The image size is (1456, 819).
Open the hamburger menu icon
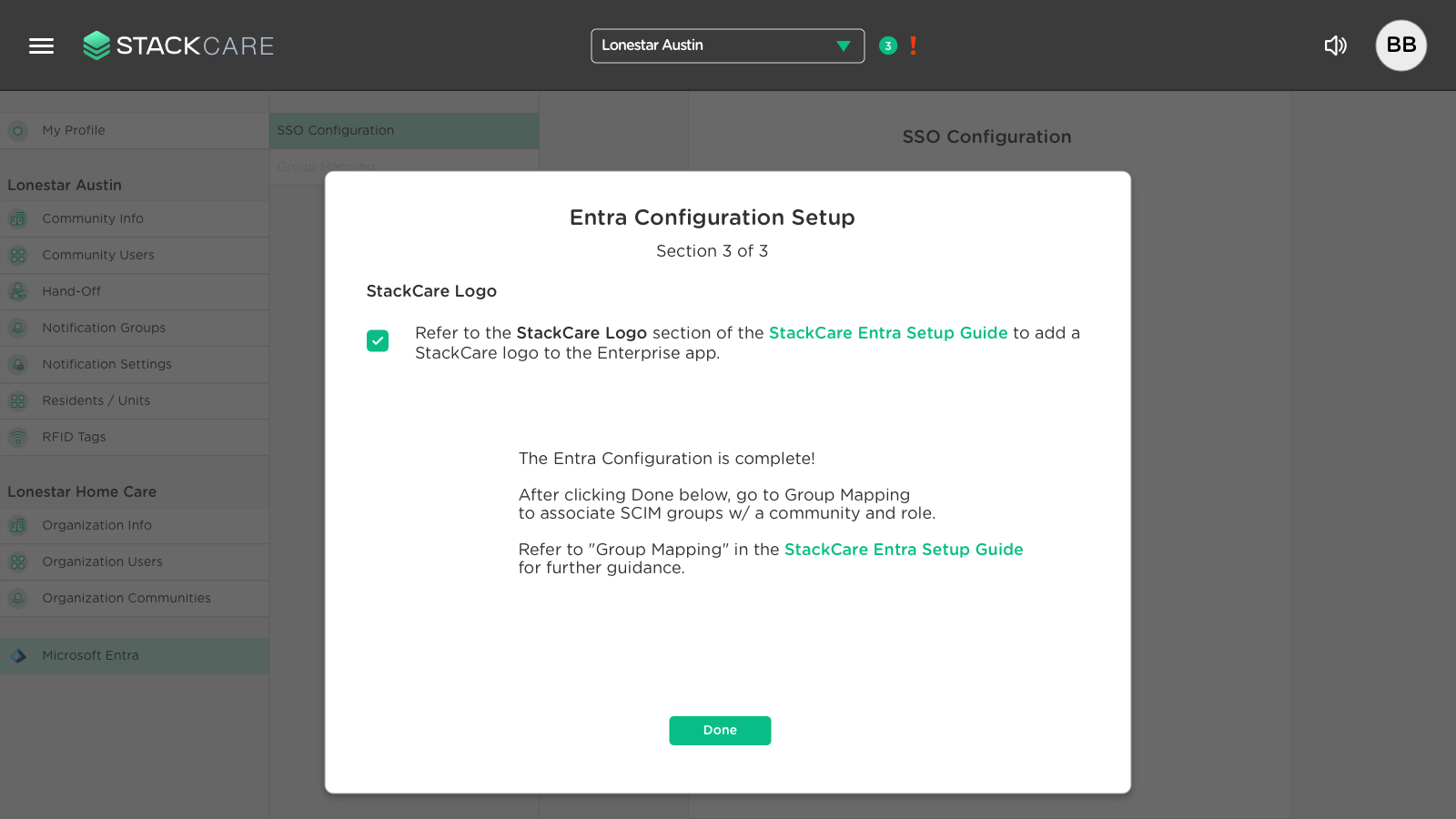[41, 45]
